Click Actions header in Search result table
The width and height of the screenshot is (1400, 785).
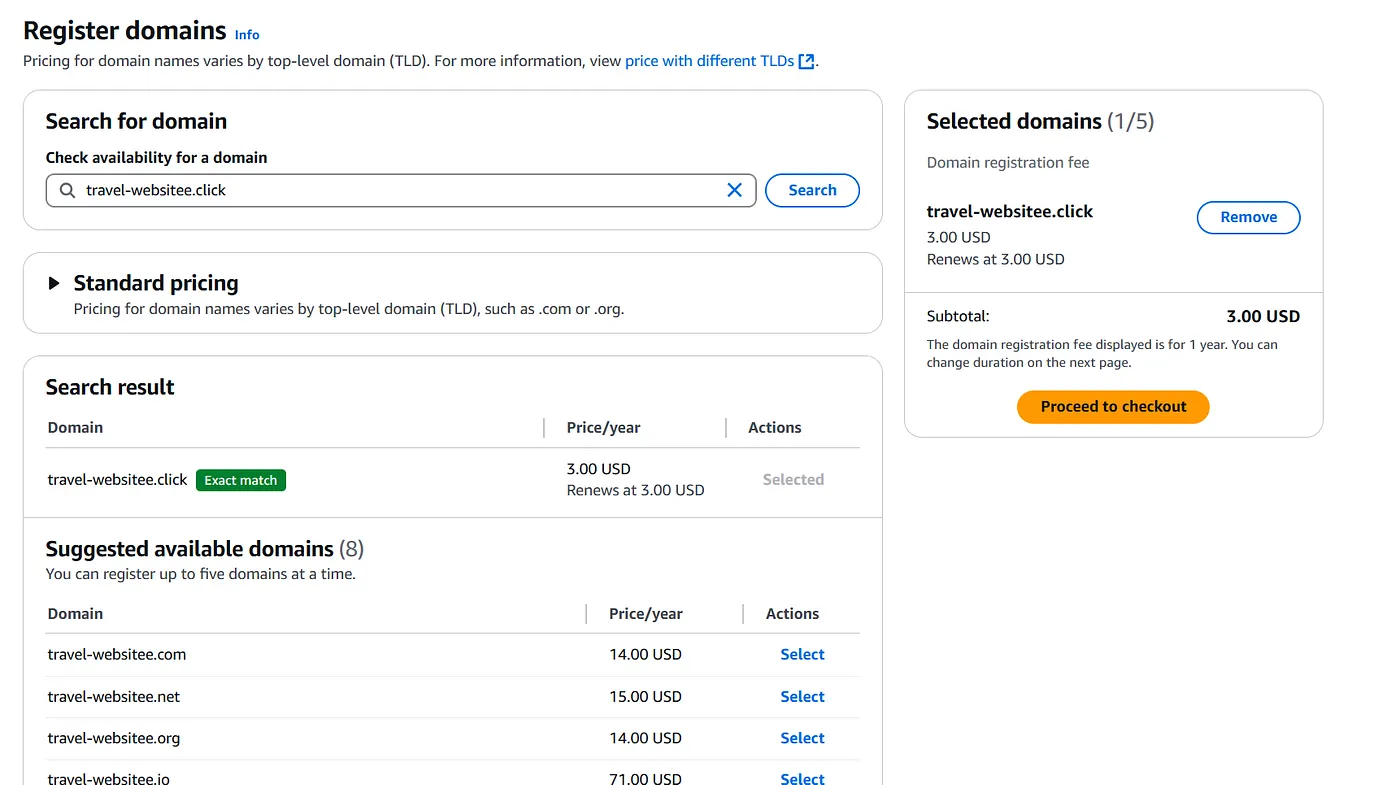tap(775, 427)
